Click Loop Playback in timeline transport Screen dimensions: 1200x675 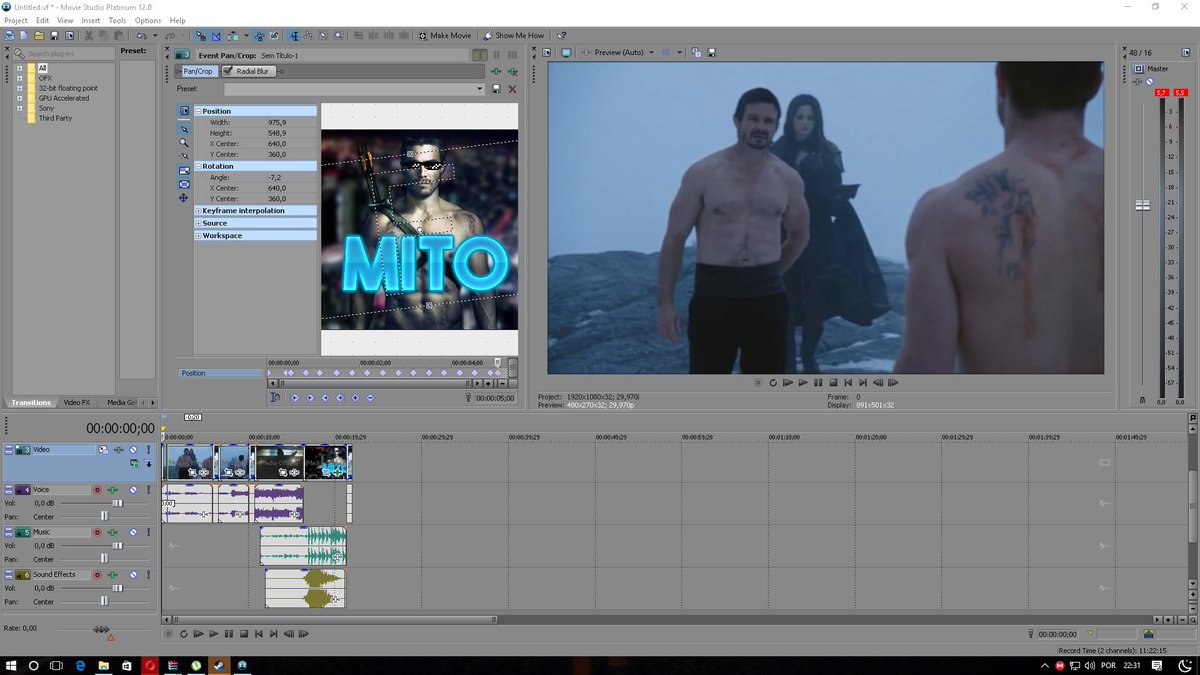(x=183, y=634)
